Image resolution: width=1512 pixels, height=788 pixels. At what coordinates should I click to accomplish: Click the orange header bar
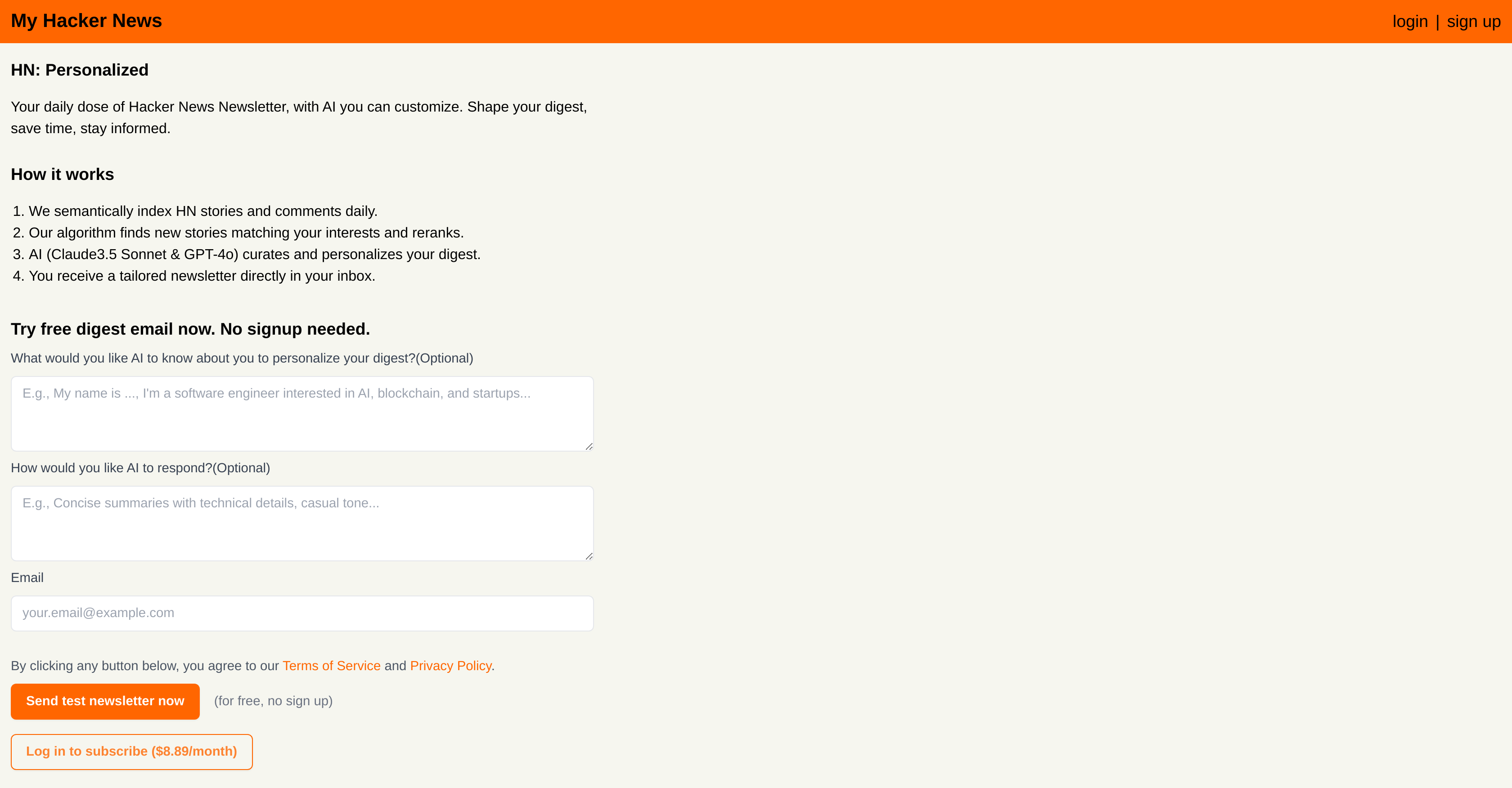(x=756, y=21)
